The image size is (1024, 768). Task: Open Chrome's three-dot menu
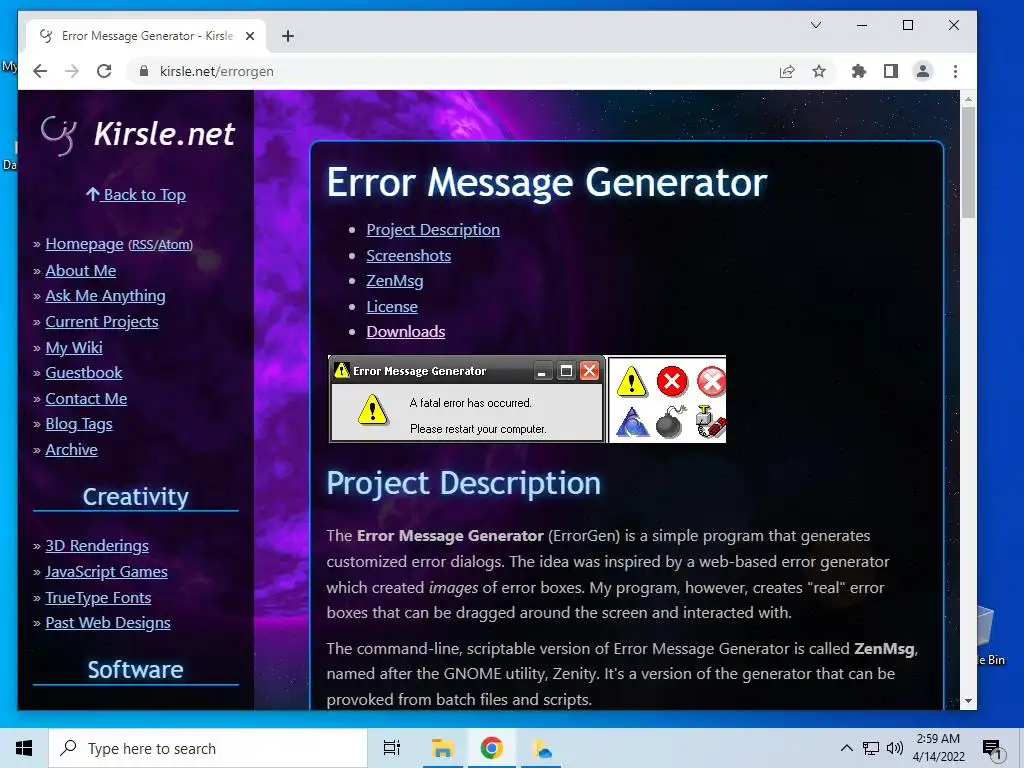tap(955, 71)
